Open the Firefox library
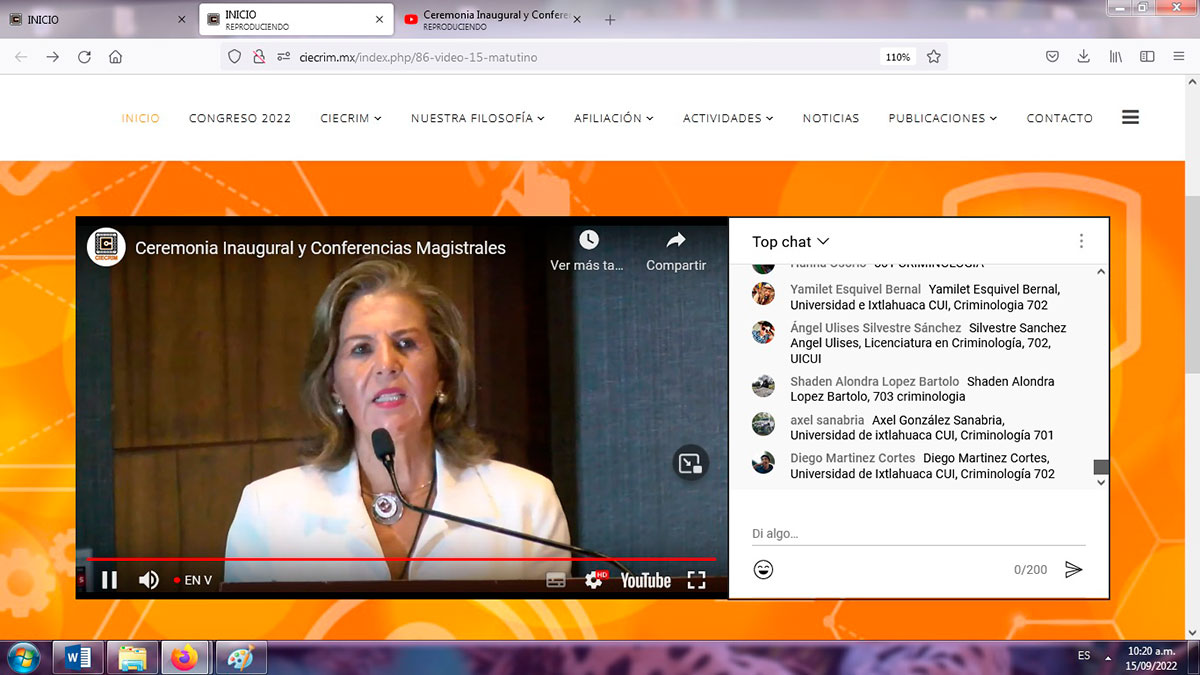This screenshot has width=1200, height=675. click(x=1115, y=57)
